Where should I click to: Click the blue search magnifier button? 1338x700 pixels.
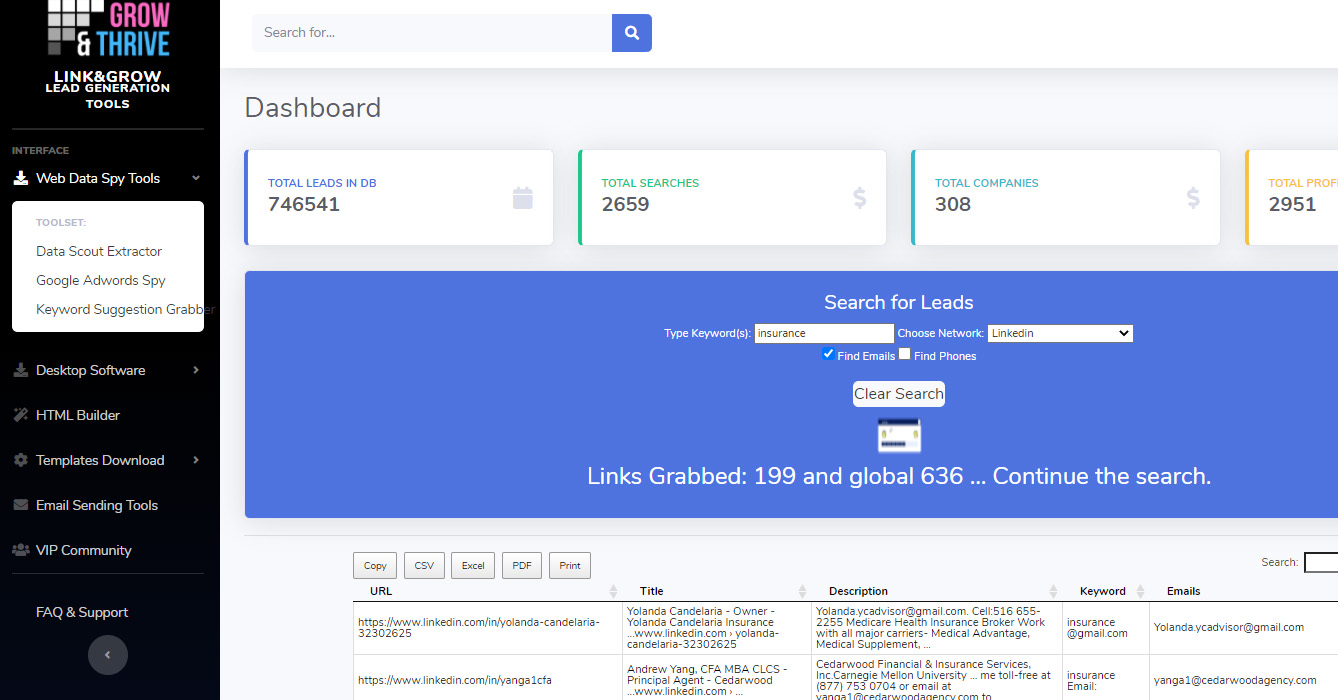[632, 33]
